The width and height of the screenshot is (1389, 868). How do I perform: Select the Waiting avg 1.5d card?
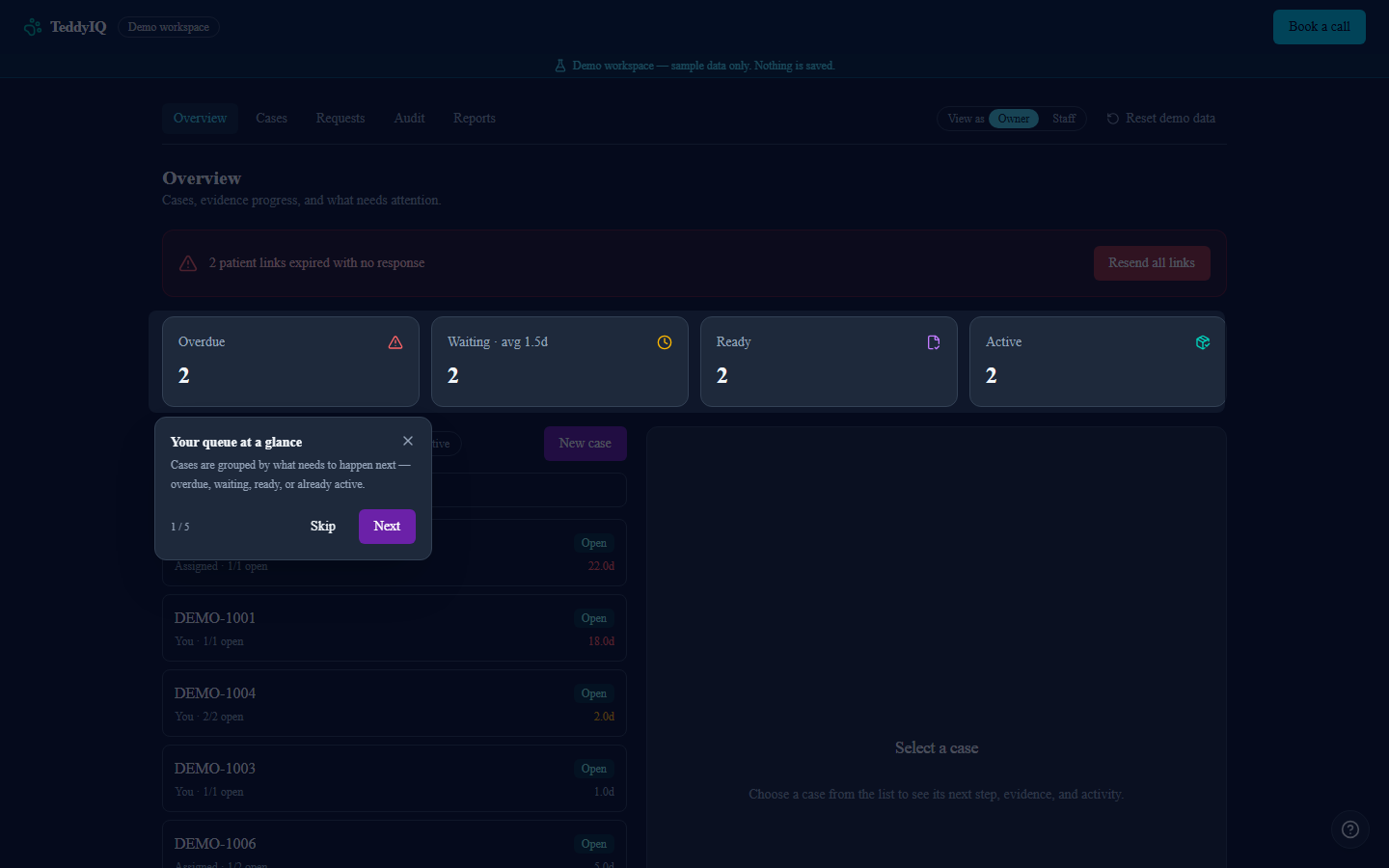coord(559,362)
